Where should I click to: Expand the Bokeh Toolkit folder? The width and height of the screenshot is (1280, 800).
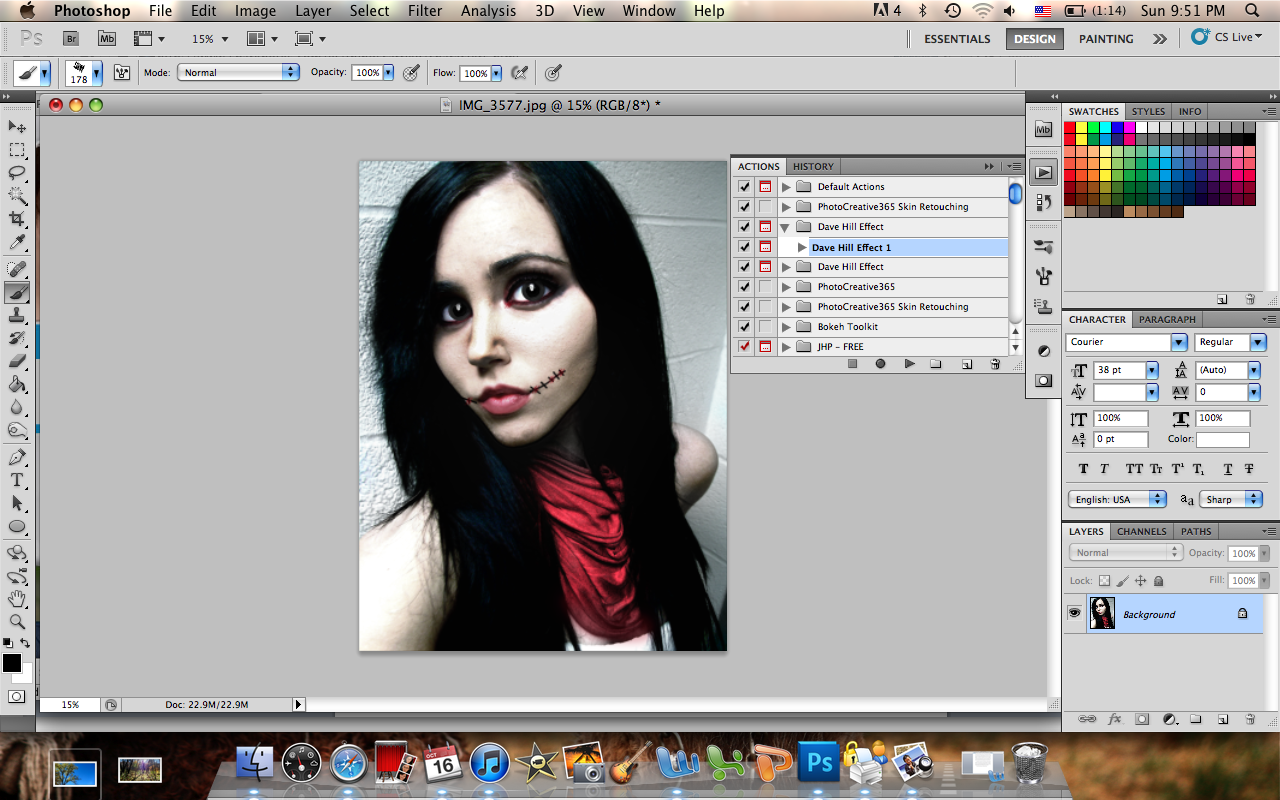pos(786,327)
